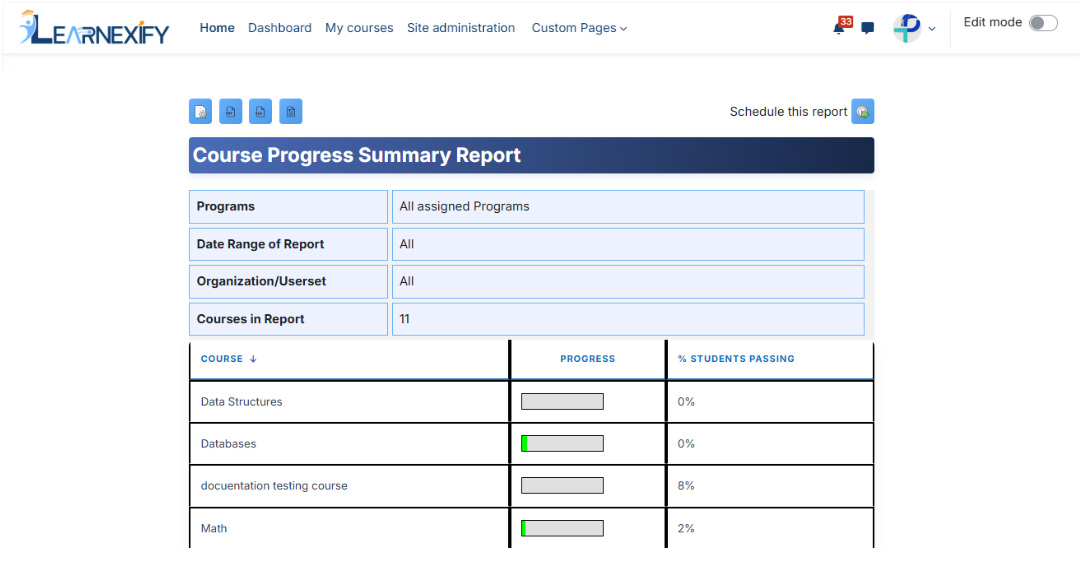Image resolution: width=1080 pixels, height=566 pixels.
Task: Toggle the Edit mode switch
Action: (x=1043, y=23)
